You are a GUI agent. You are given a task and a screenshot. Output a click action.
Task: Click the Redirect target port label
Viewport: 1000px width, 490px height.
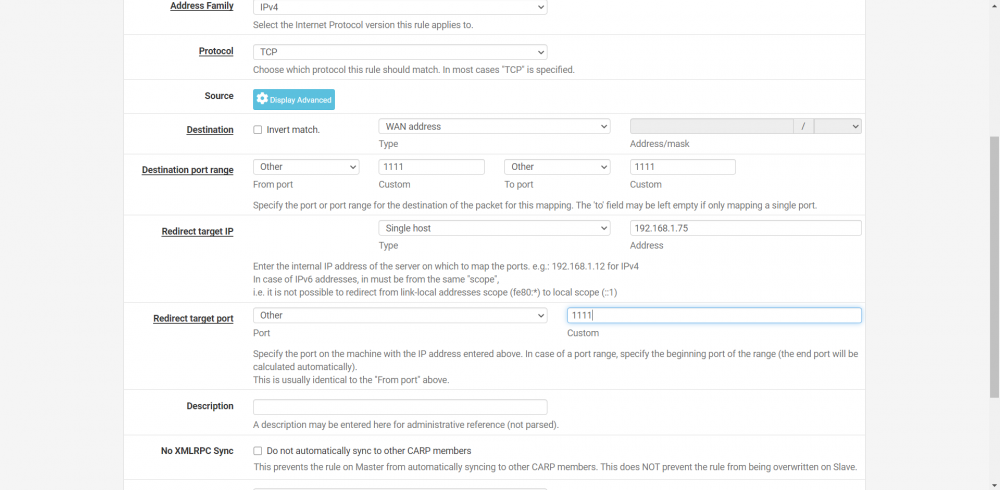[193, 318]
